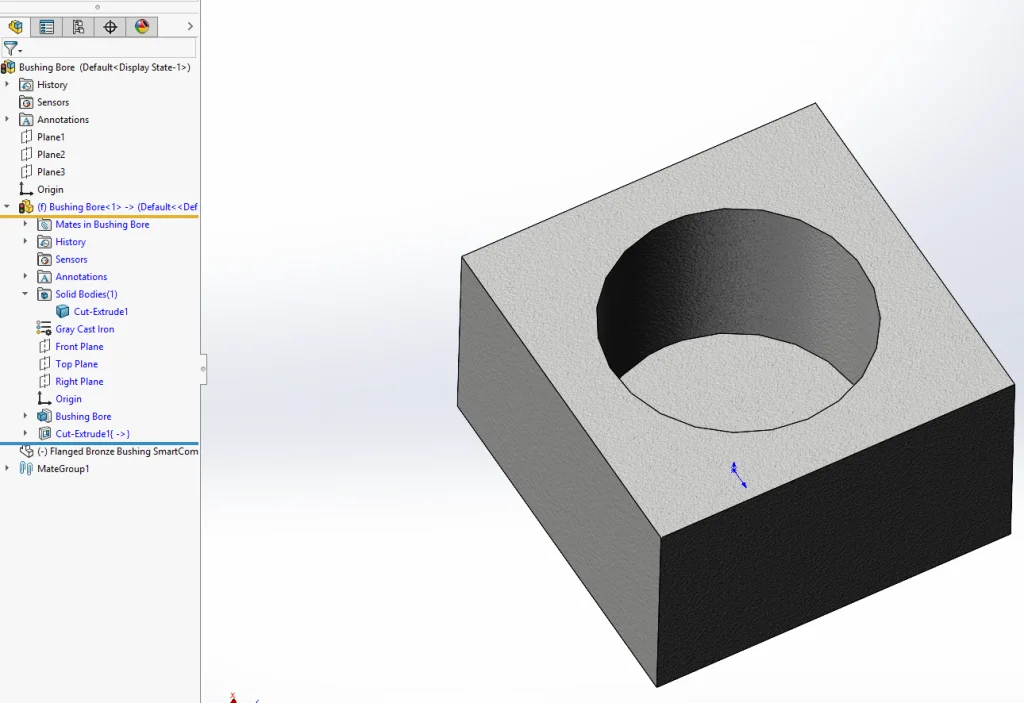Select the MateGroup1 paperclip icon
The width and height of the screenshot is (1024, 703).
26,468
